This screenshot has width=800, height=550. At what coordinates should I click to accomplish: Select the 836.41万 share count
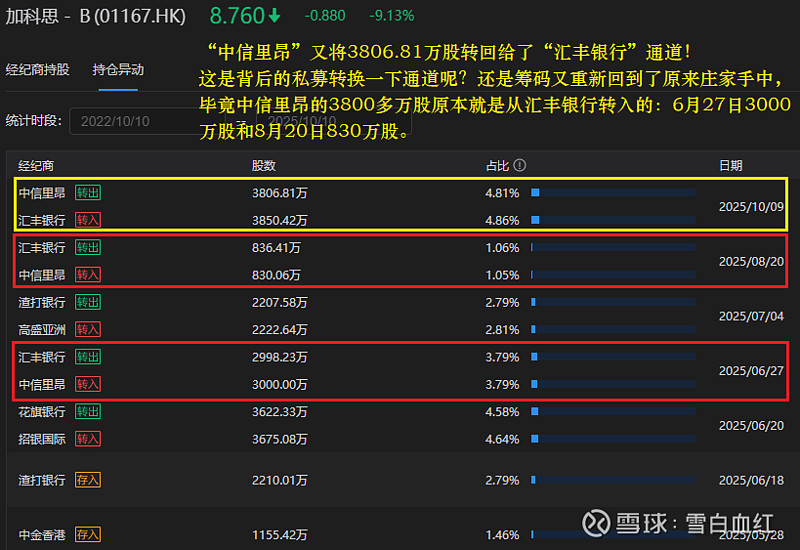pyautogui.click(x=276, y=247)
